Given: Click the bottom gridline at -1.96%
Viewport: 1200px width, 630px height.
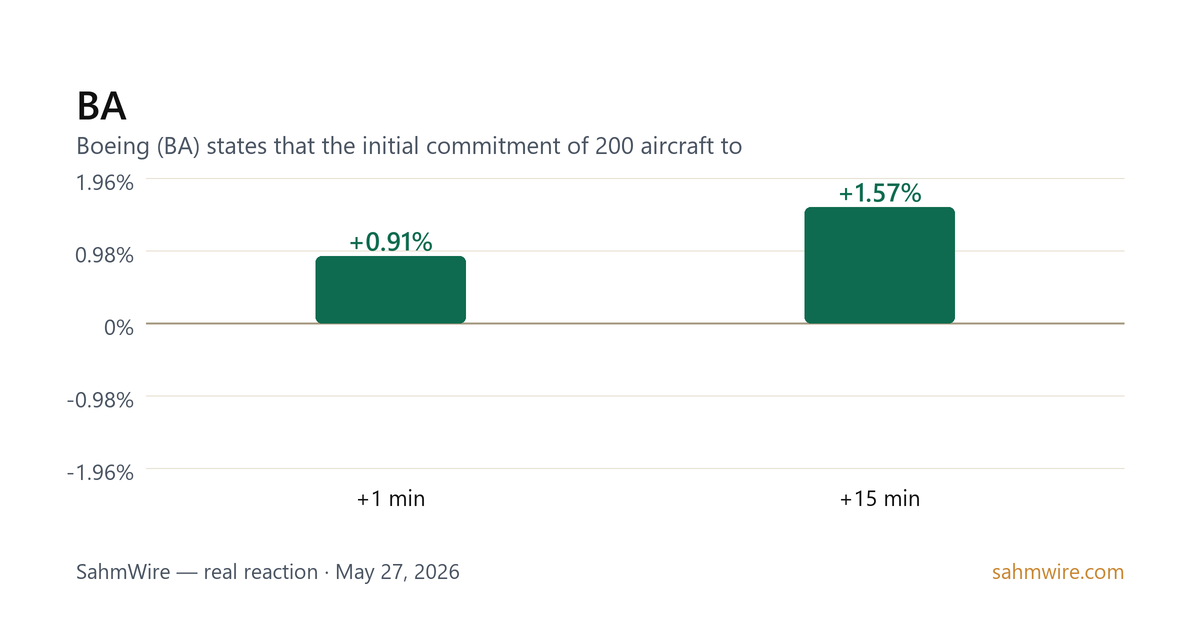Looking at the screenshot, I should pyautogui.click(x=635, y=468).
